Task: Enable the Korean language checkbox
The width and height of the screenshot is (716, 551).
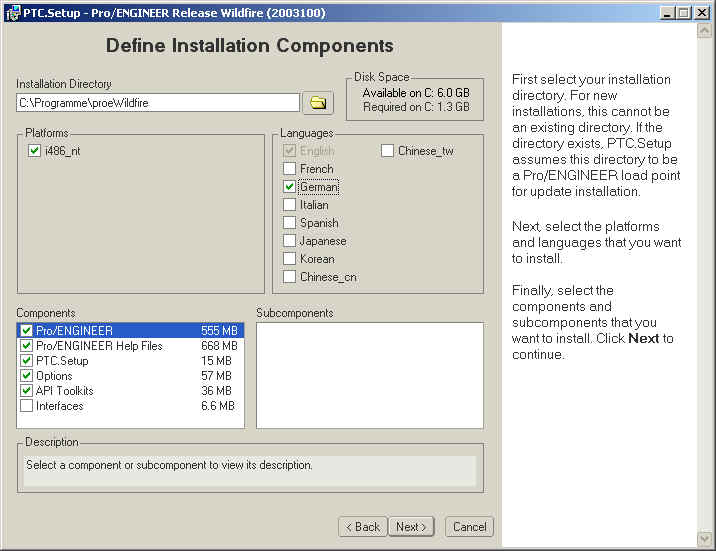Action: (290, 259)
